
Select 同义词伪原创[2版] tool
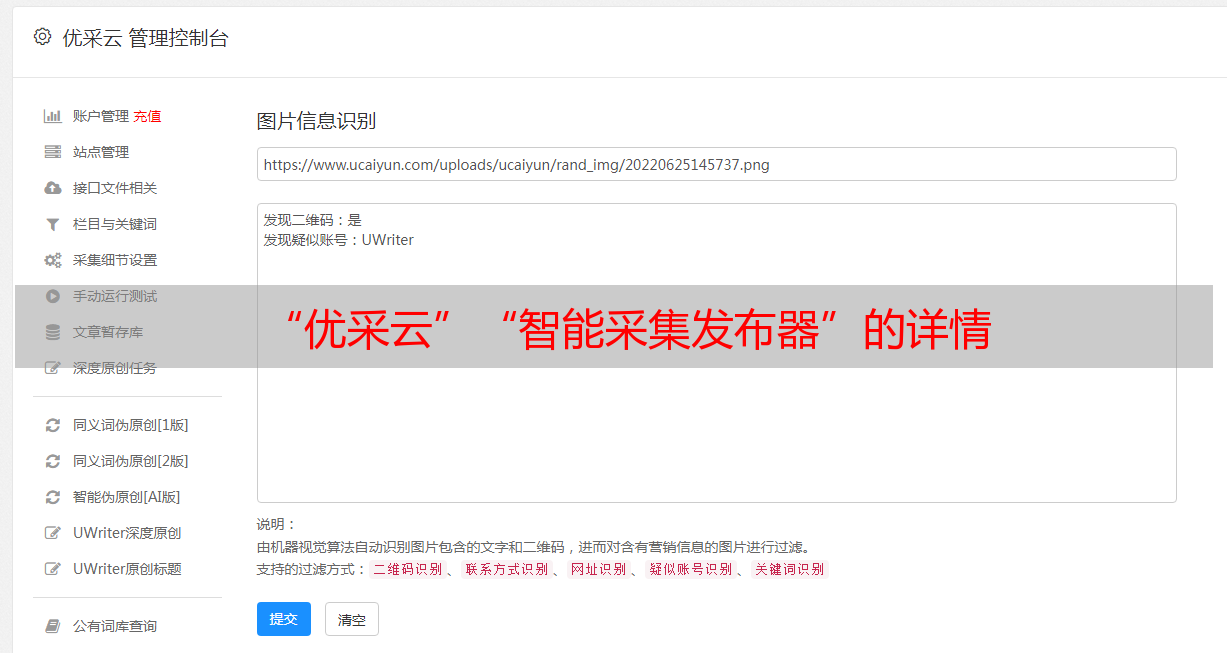pos(131,461)
